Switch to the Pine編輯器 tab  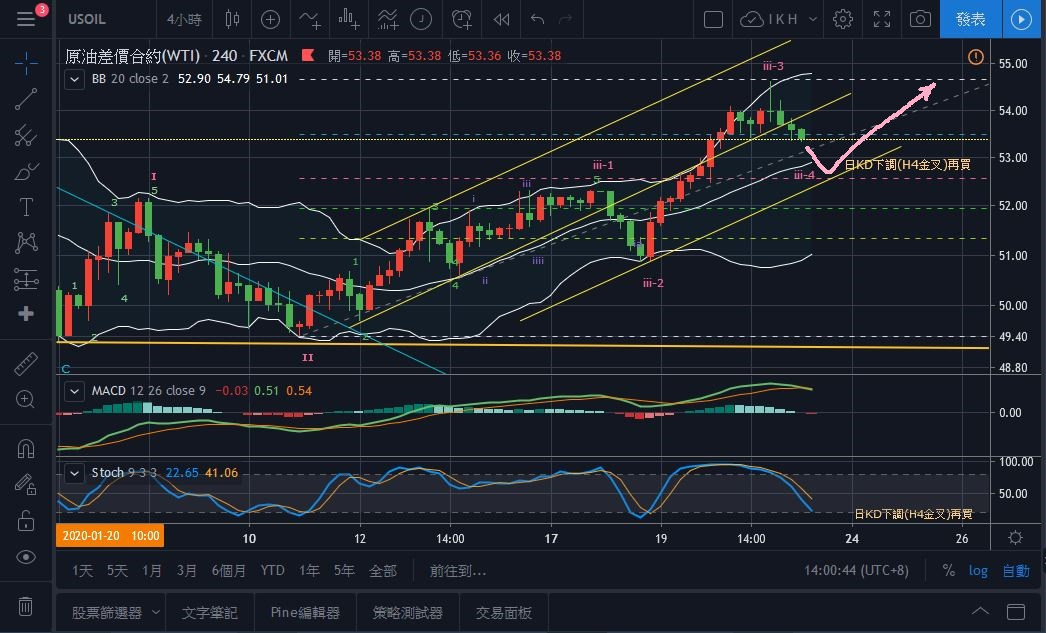coord(305,612)
